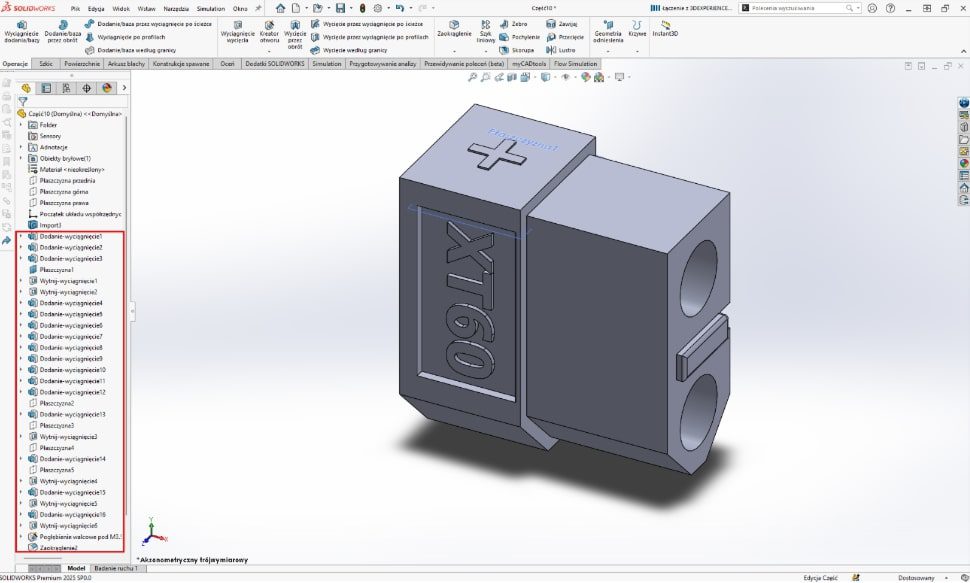Expand Dodanie-wyciągnięcie1 feature
The image size is (970, 583).
click(20, 236)
